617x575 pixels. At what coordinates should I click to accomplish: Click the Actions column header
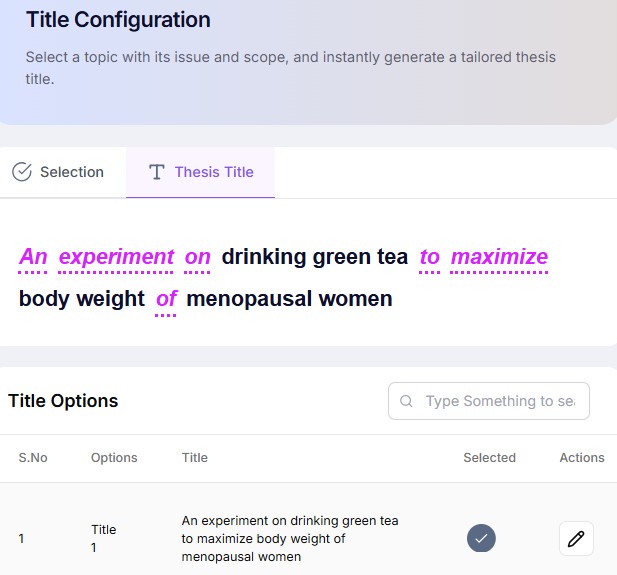pyautogui.click(x=581, y=458)
